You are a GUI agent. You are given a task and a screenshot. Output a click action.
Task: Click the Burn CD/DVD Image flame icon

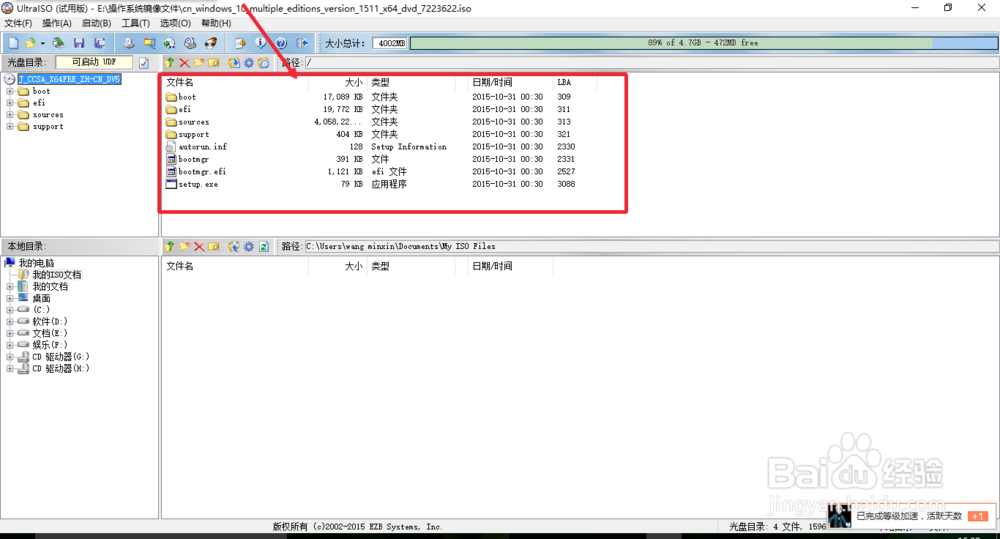[210, 43]
